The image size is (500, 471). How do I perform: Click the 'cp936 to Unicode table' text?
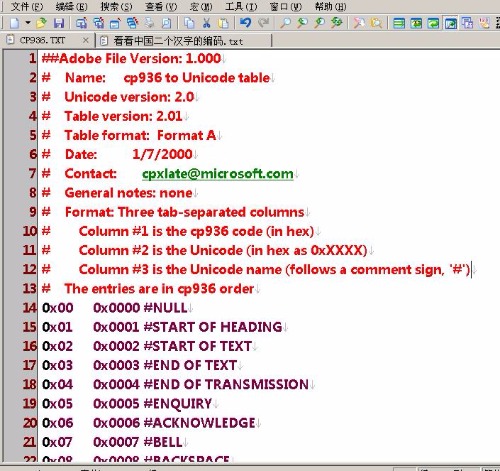[196, 78]
